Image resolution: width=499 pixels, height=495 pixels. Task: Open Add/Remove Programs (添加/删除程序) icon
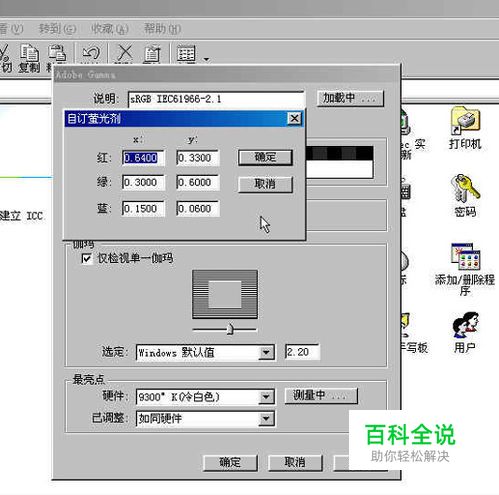(x=465, y=269)
